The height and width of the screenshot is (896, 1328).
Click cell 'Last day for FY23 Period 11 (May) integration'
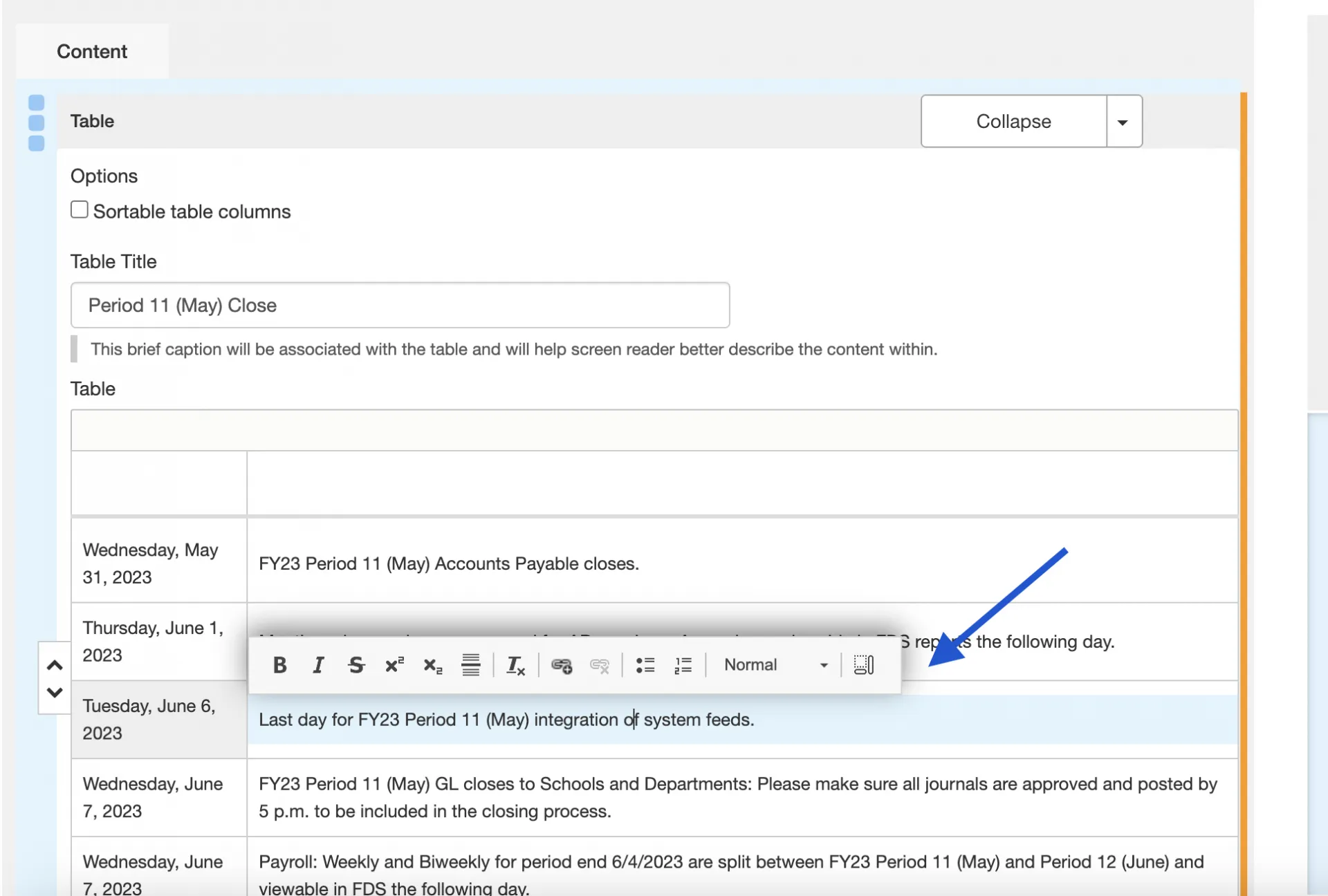click(743, 719)
